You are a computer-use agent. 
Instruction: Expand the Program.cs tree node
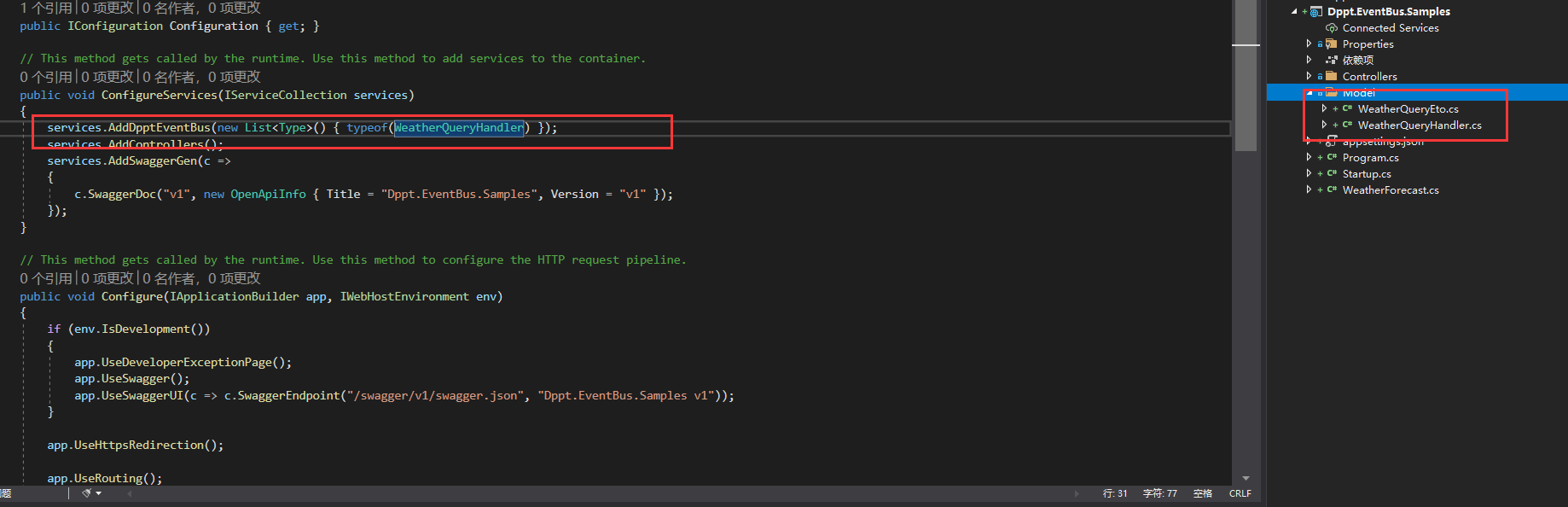point(1309,158)
